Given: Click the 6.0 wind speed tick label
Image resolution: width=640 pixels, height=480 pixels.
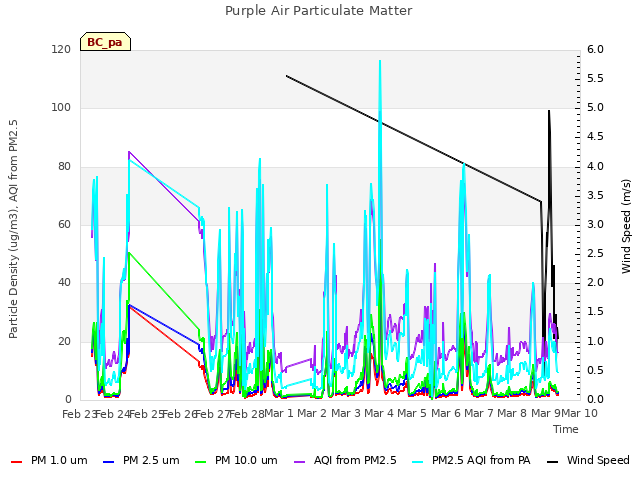Looking at the screenshot, I should 595,49.
